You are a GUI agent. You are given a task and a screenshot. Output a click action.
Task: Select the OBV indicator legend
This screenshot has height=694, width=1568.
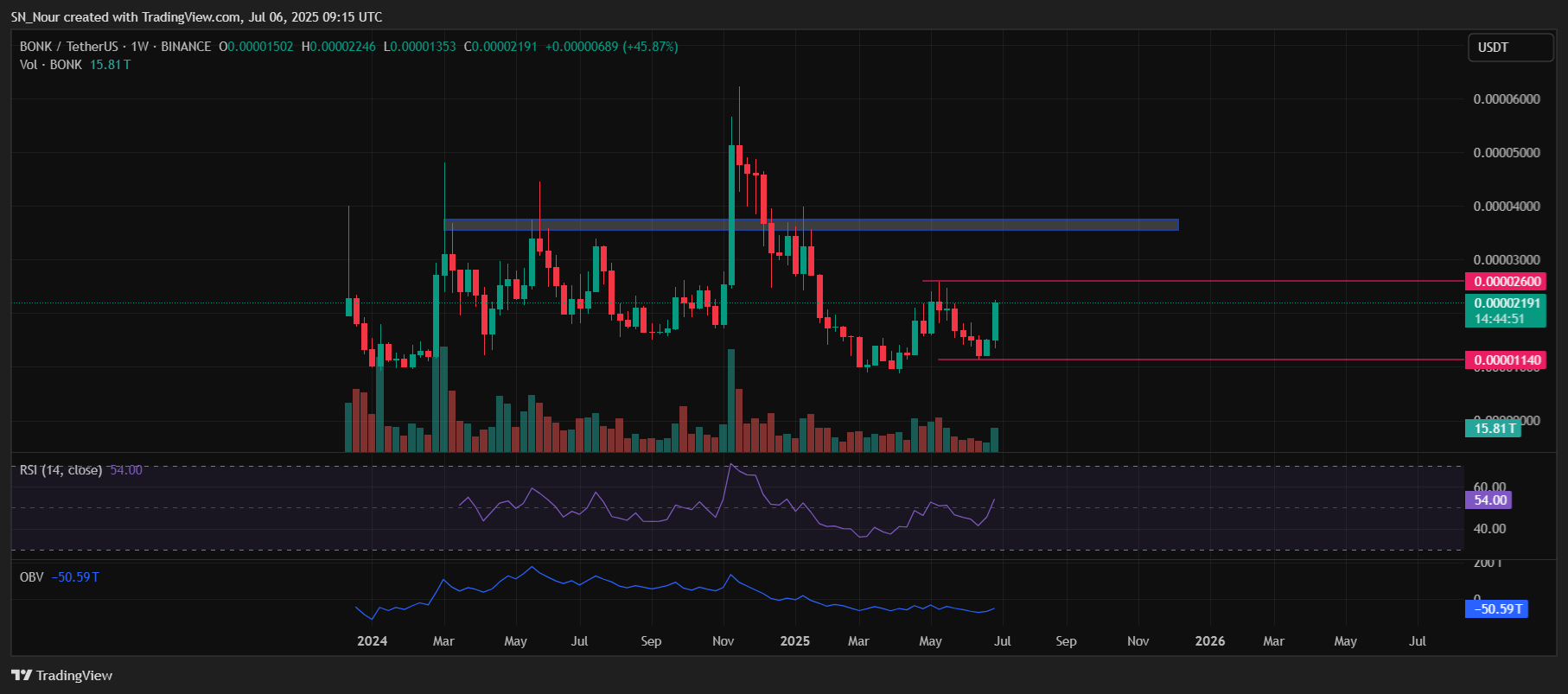pos(32,577)
